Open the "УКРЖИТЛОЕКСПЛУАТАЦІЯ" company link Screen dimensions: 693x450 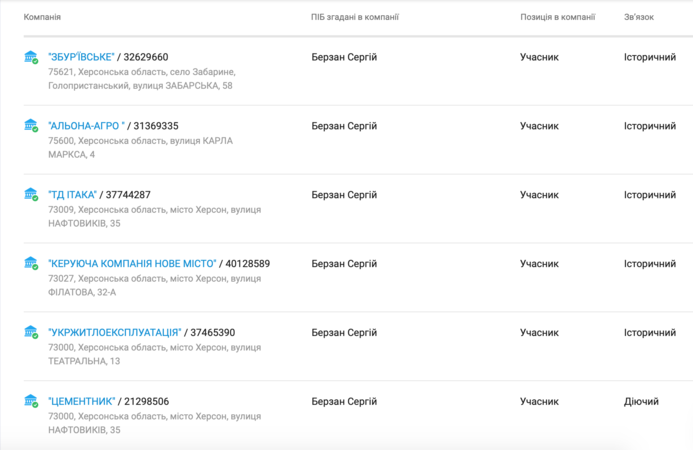(115, 332)
